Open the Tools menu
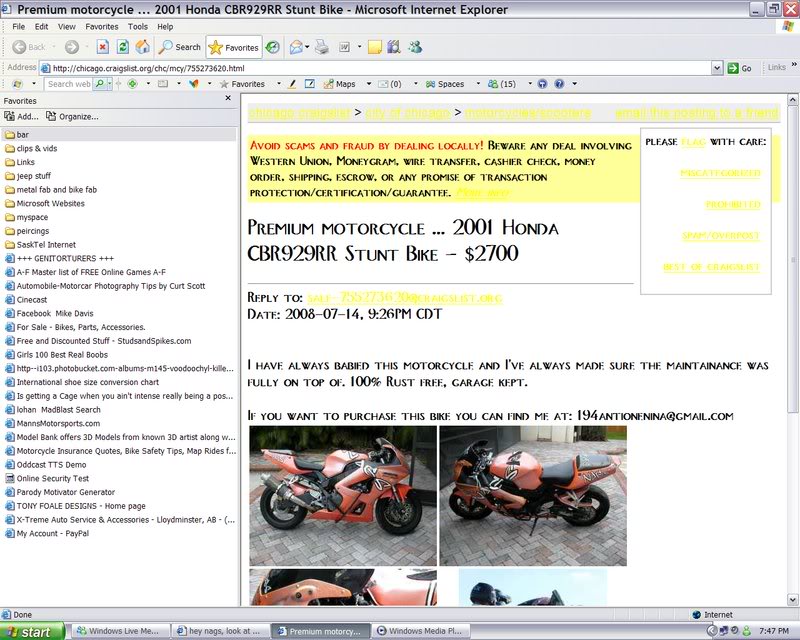Screen dimensions: 800x640 (138, 26)
